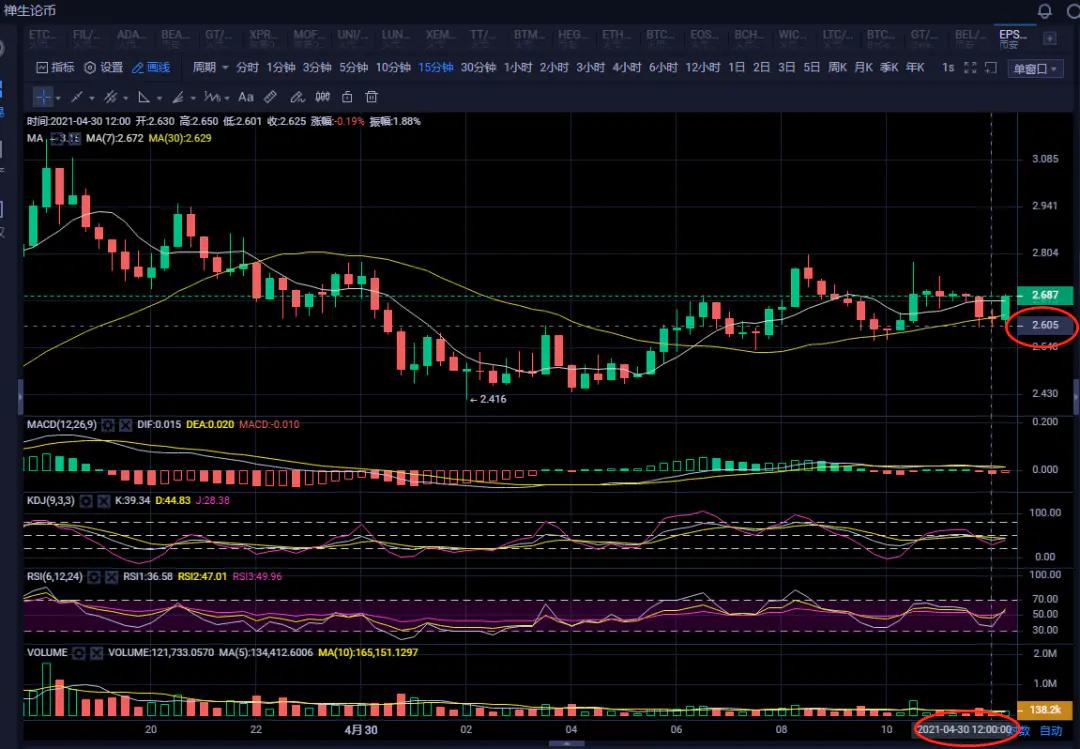This screenshot has height=749, width=1080.
Task: Select the 4小时 period
Action: click(627, 68)
